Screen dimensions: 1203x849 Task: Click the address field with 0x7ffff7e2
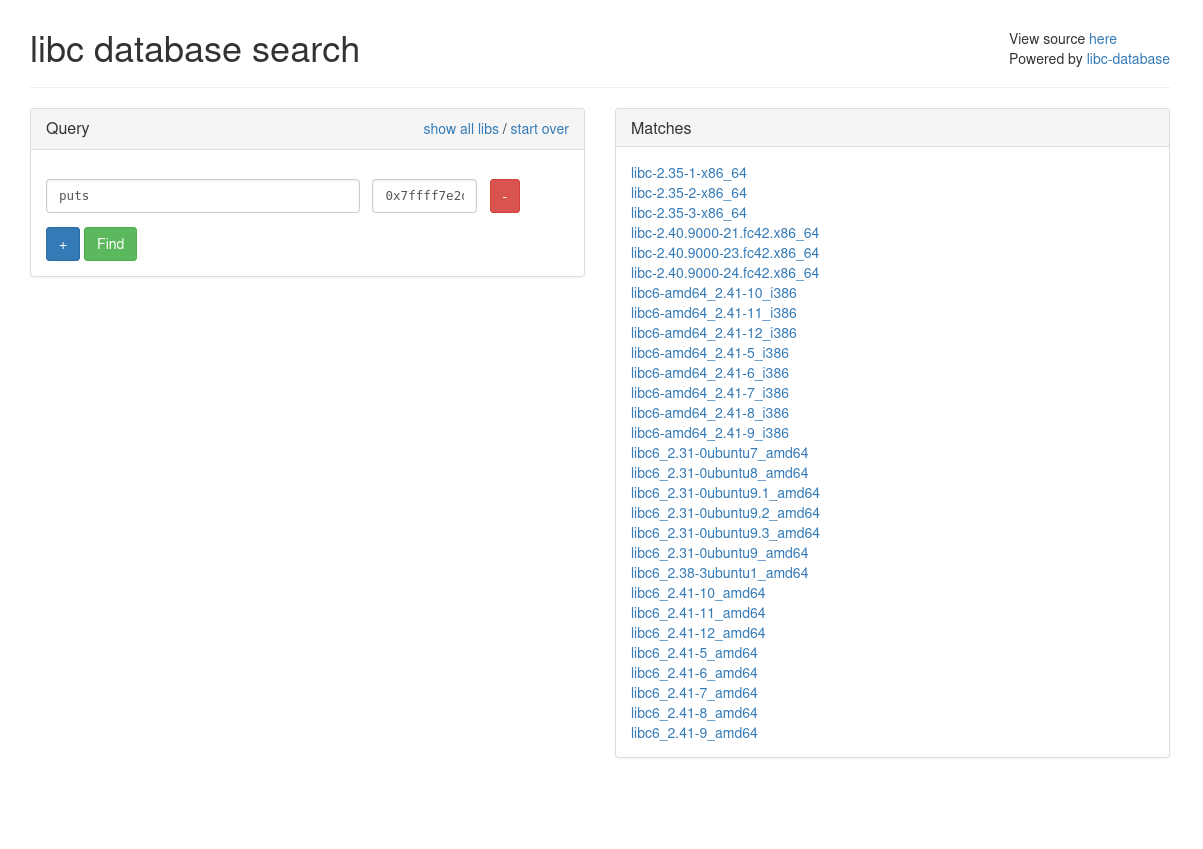[424, 196]
